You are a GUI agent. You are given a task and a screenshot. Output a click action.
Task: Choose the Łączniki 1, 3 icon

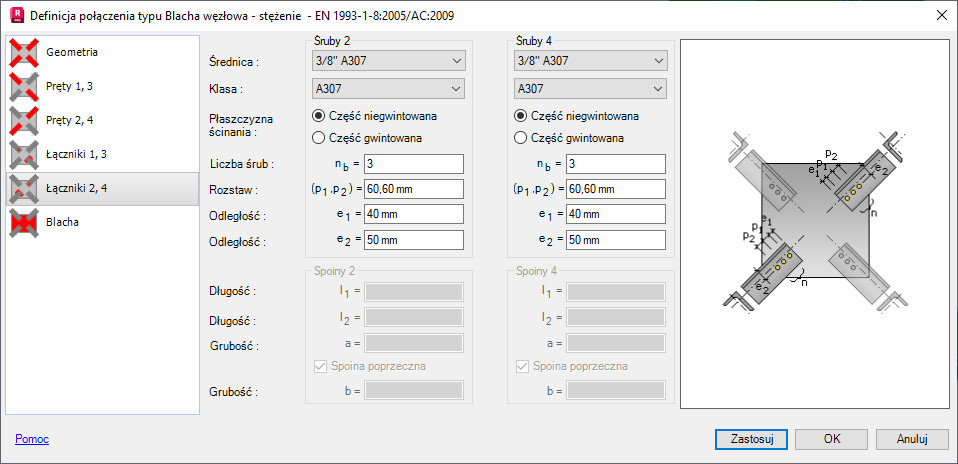tap(25, 155)
